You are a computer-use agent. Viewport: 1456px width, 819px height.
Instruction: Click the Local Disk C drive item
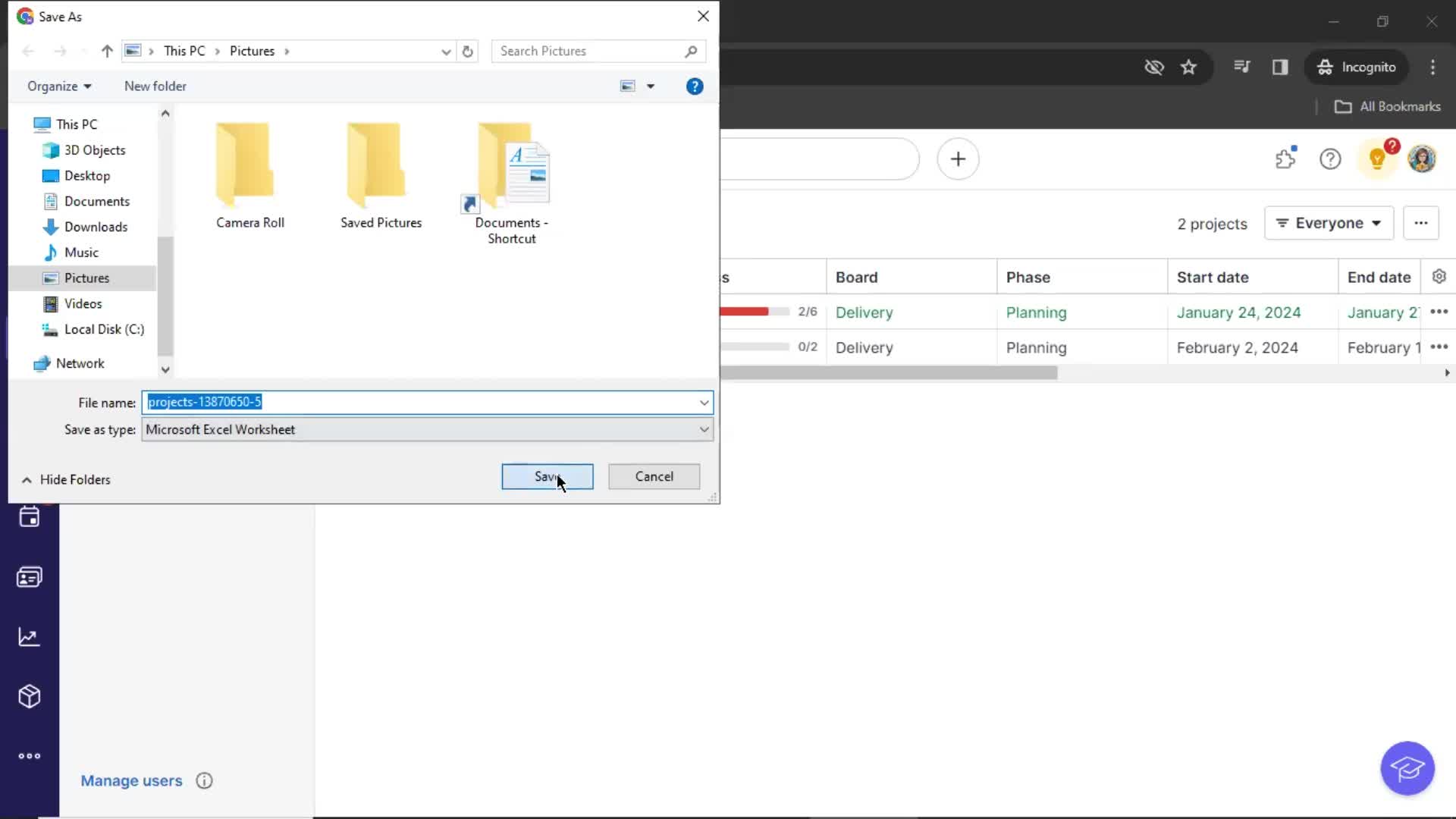click(x=104, y=328)
